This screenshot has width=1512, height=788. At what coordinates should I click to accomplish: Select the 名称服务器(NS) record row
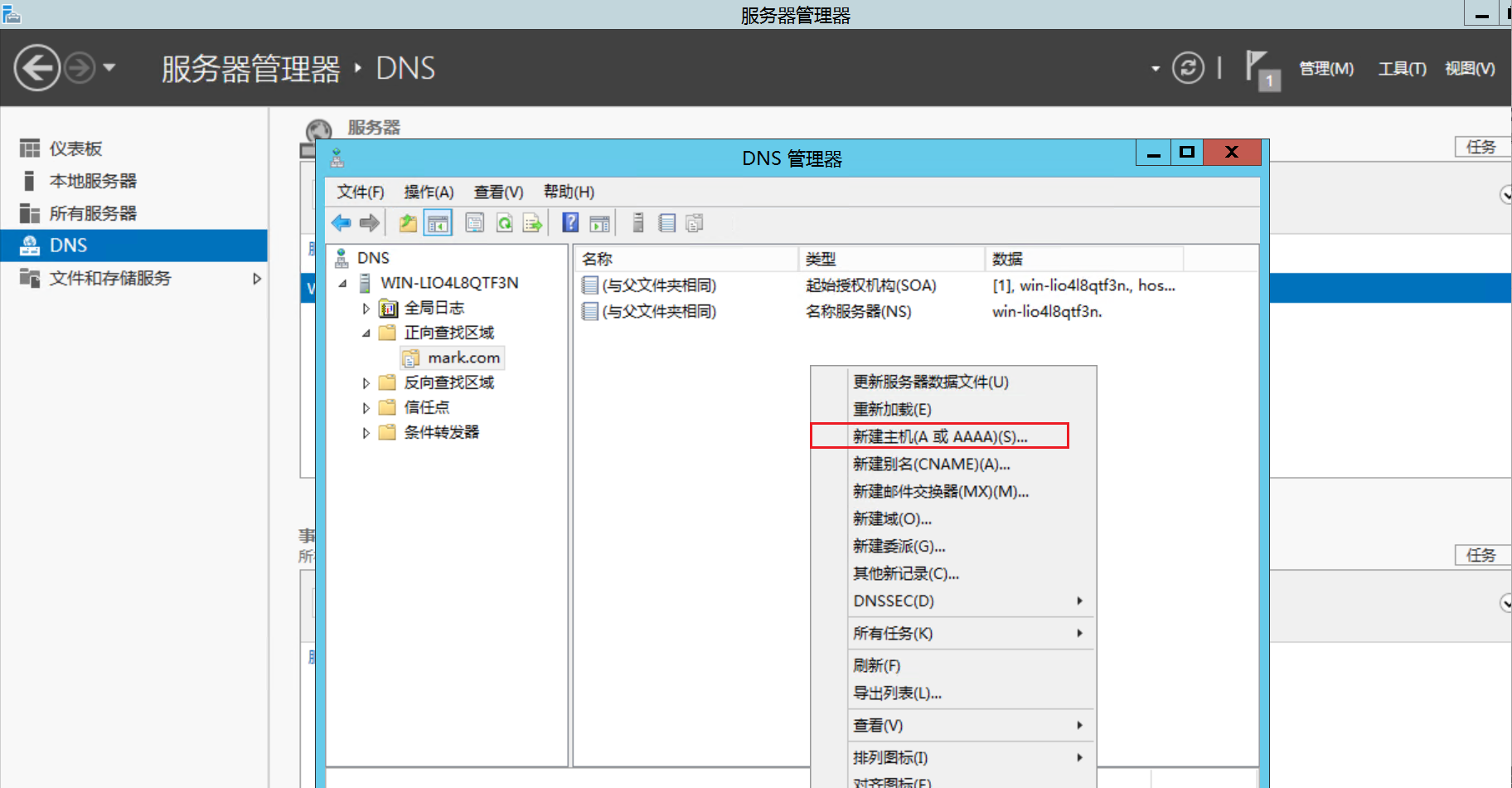(879, 312)
